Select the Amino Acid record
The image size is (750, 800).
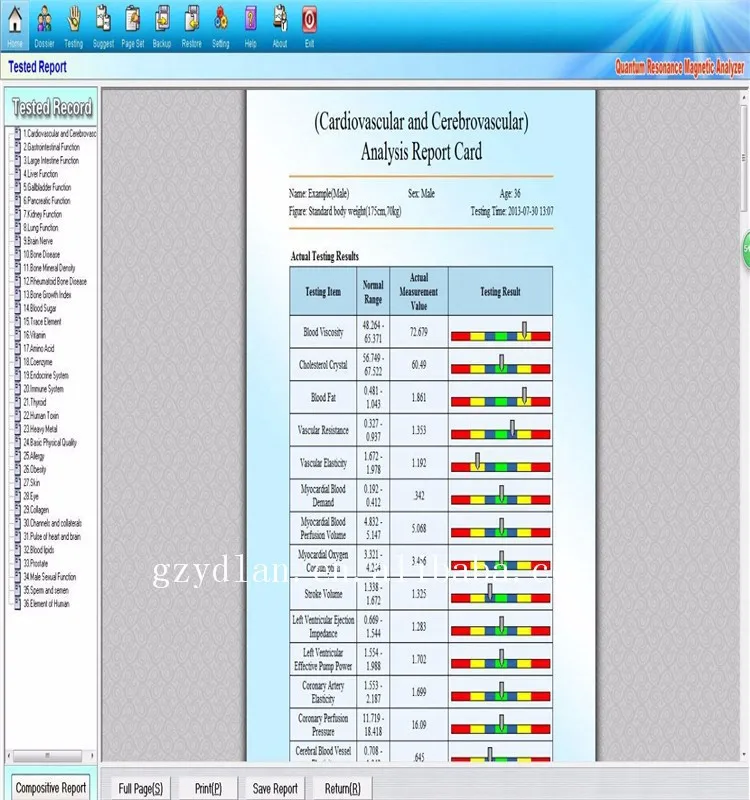click(x=39, y=348)
